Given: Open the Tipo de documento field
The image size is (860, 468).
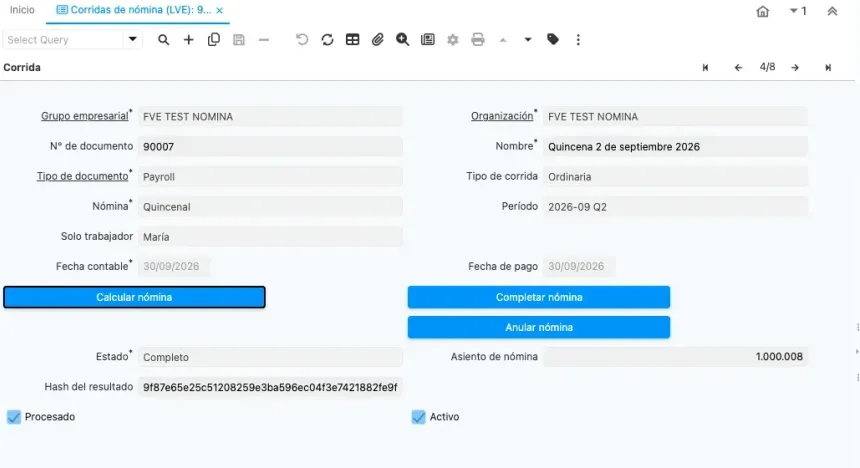Looking at the screenshot, I should point(270,177).
